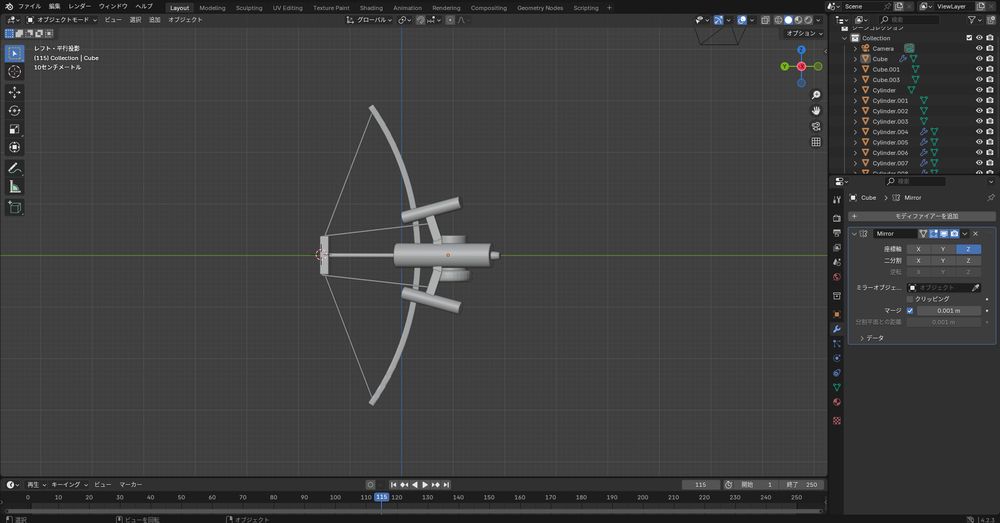The height and width of the screenshot is (523, 1000).
Task: Open the Options dropdown in viewport
Action: coord(804,33)
